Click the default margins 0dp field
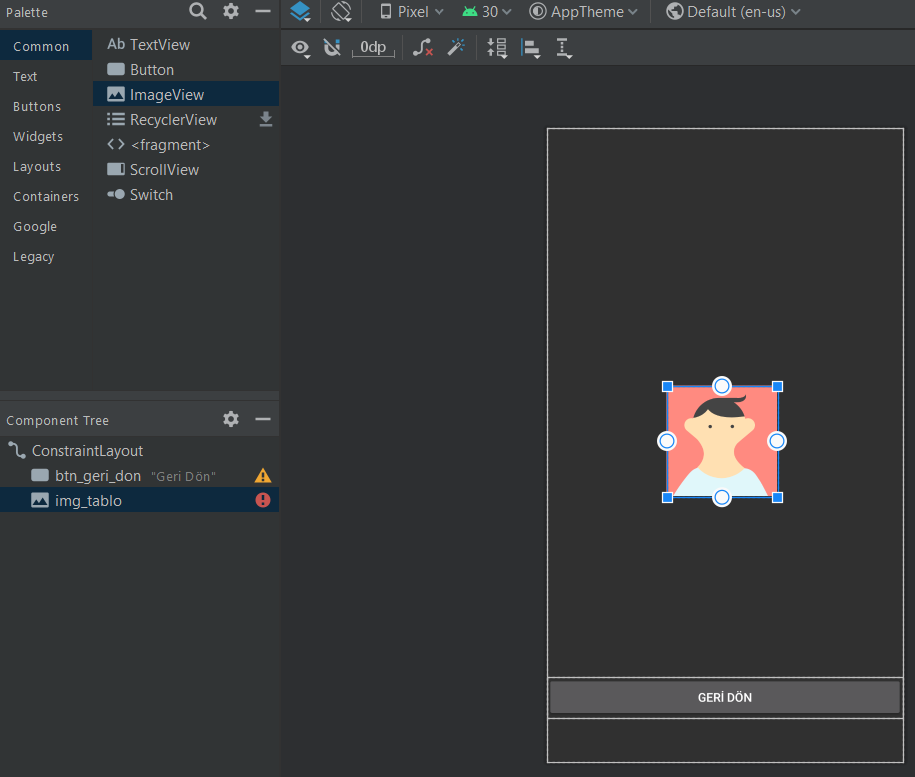Image resolution: width=915 pixels, height=777 pixels. tap(373, 47)
